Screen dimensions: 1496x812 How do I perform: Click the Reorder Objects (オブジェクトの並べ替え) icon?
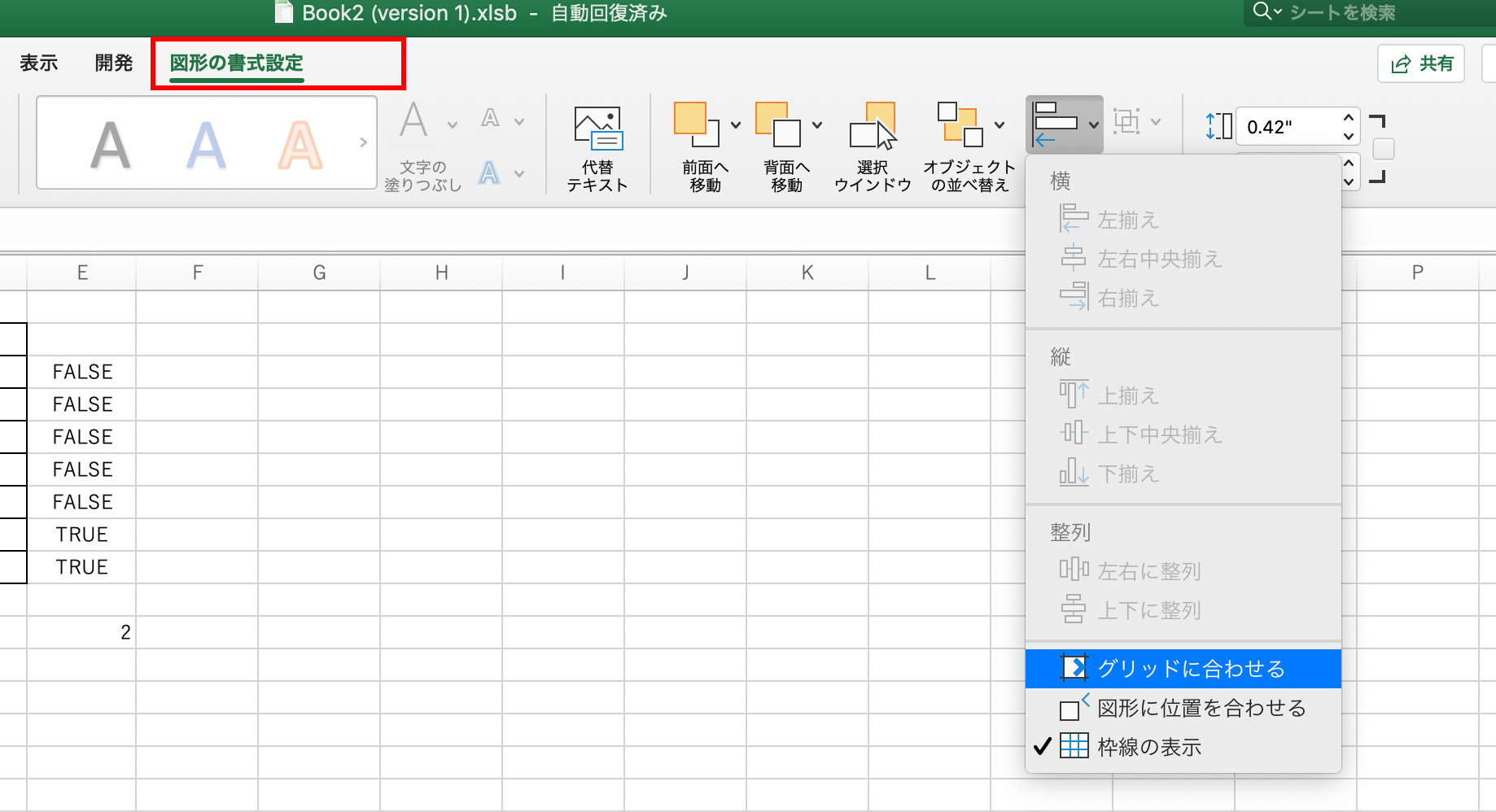click(x=960, y=124)
